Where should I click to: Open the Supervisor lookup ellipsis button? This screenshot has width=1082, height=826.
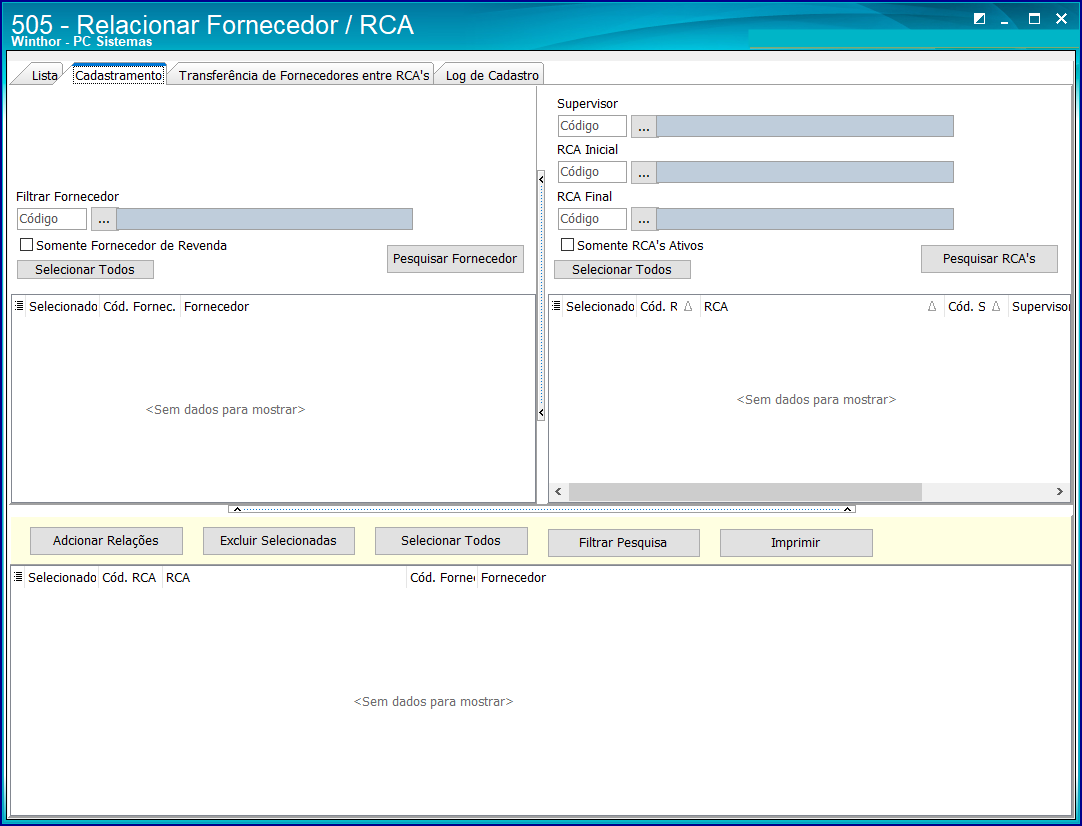point(644,127)
